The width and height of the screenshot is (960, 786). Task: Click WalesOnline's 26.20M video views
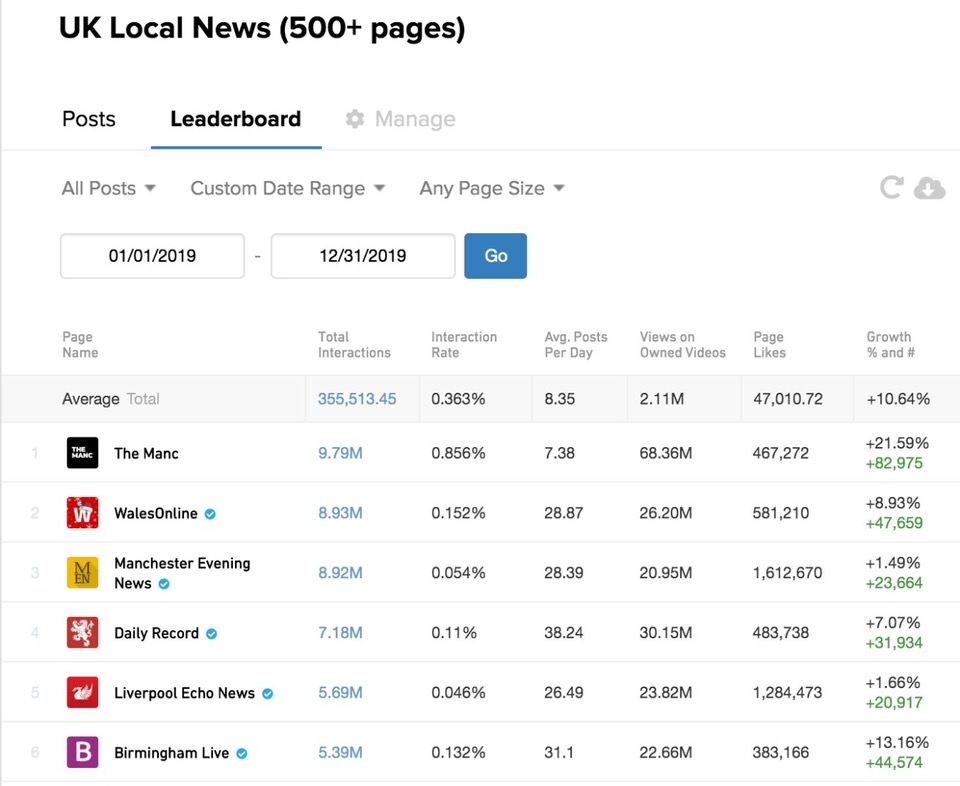pyautogui.click(x=666, y=513)
